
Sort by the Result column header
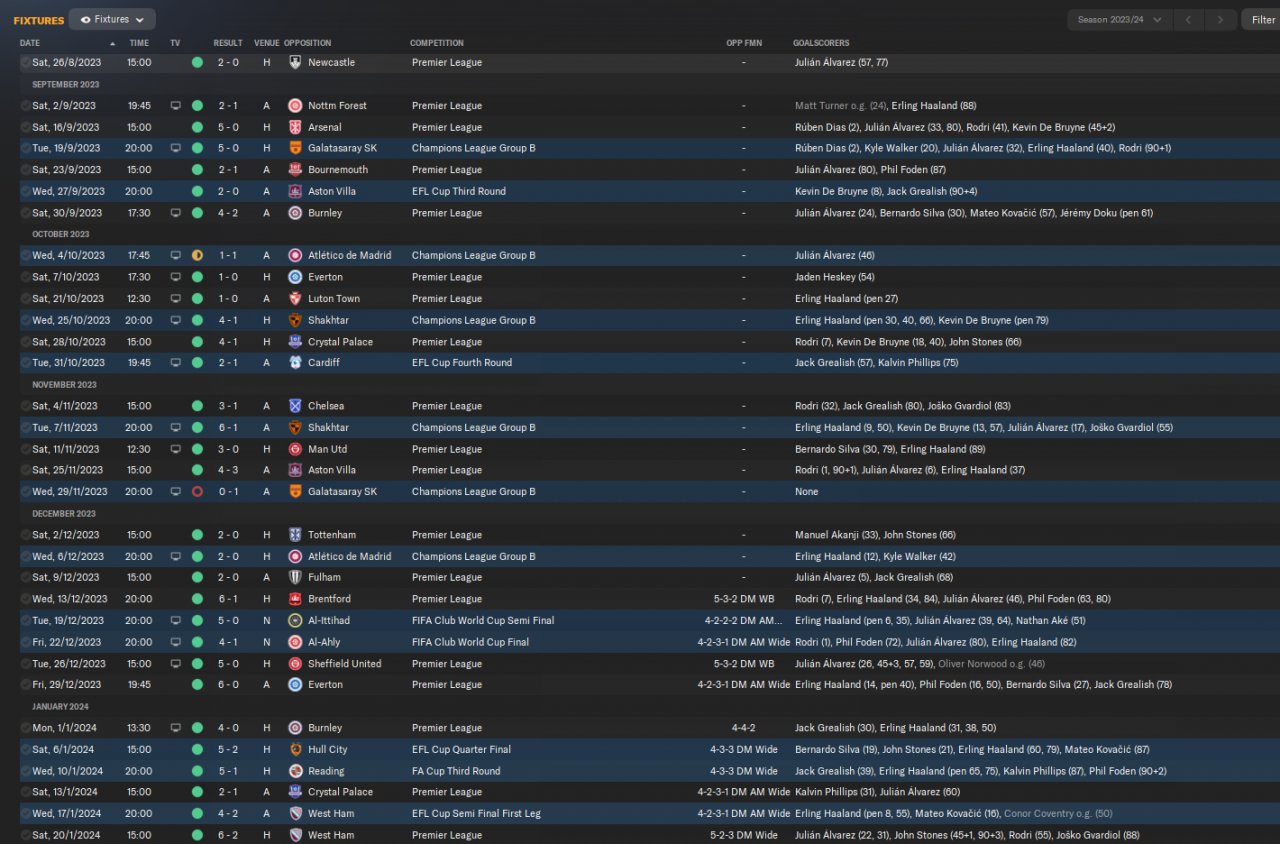coord(228,43)
